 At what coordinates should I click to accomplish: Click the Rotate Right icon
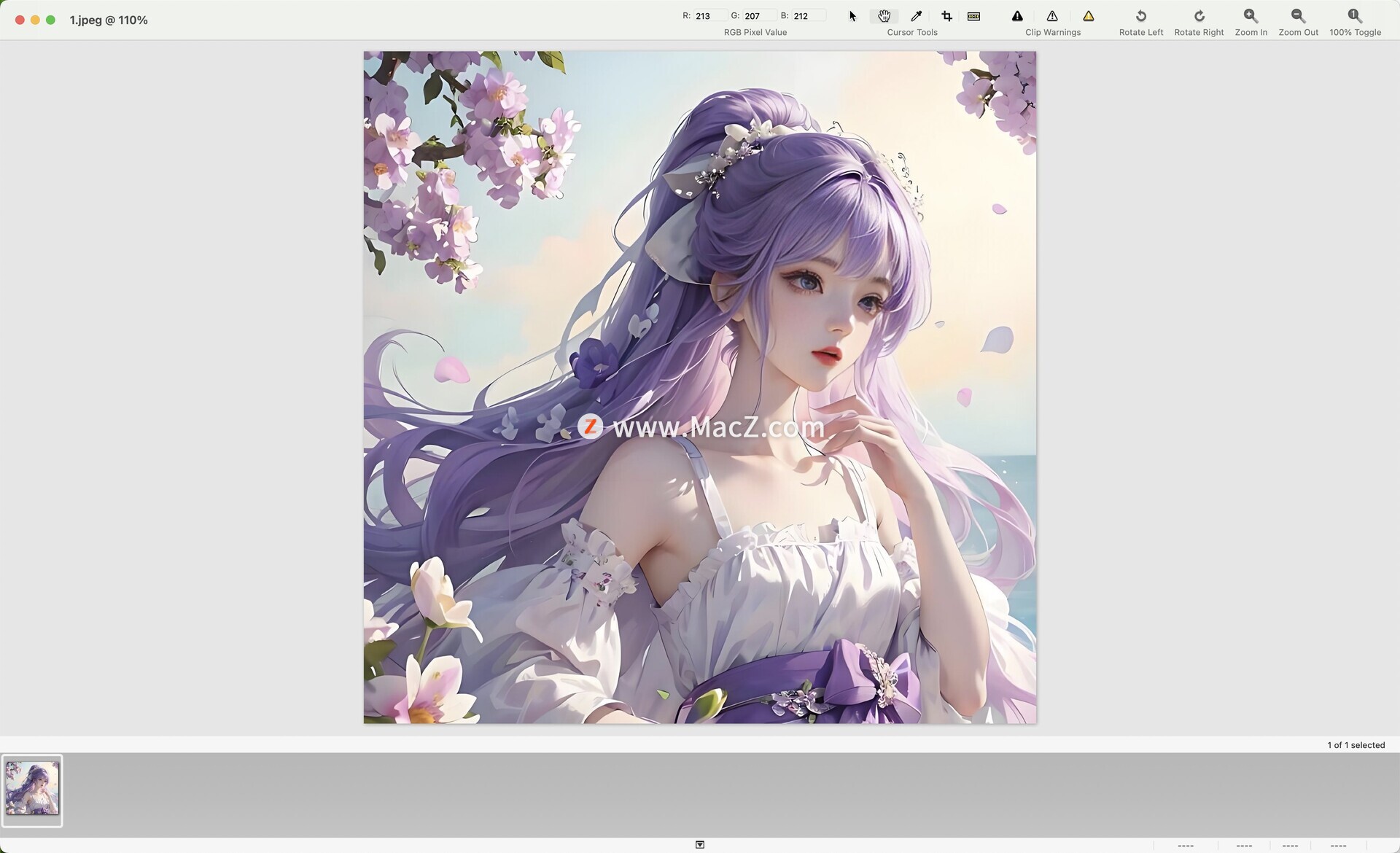click(1199, 16)
